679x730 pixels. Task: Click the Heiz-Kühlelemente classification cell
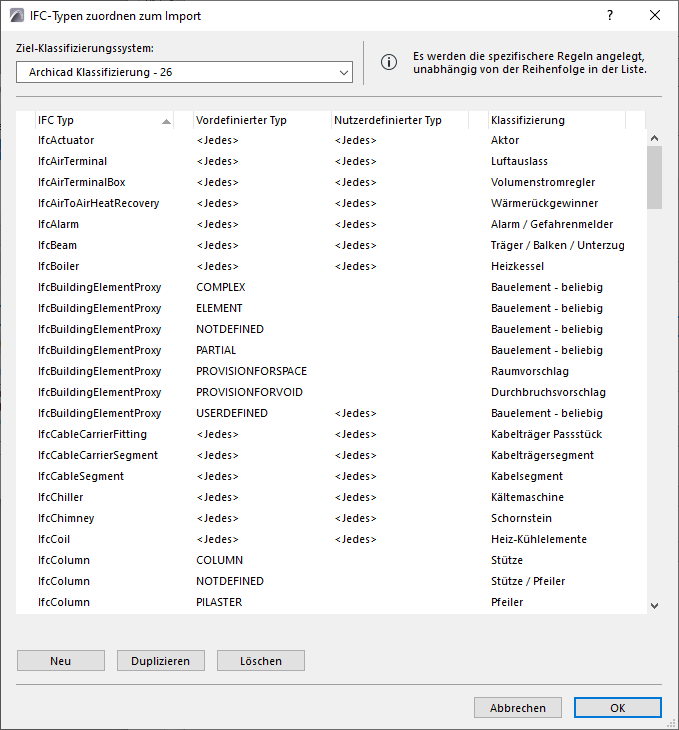(539, 539)
